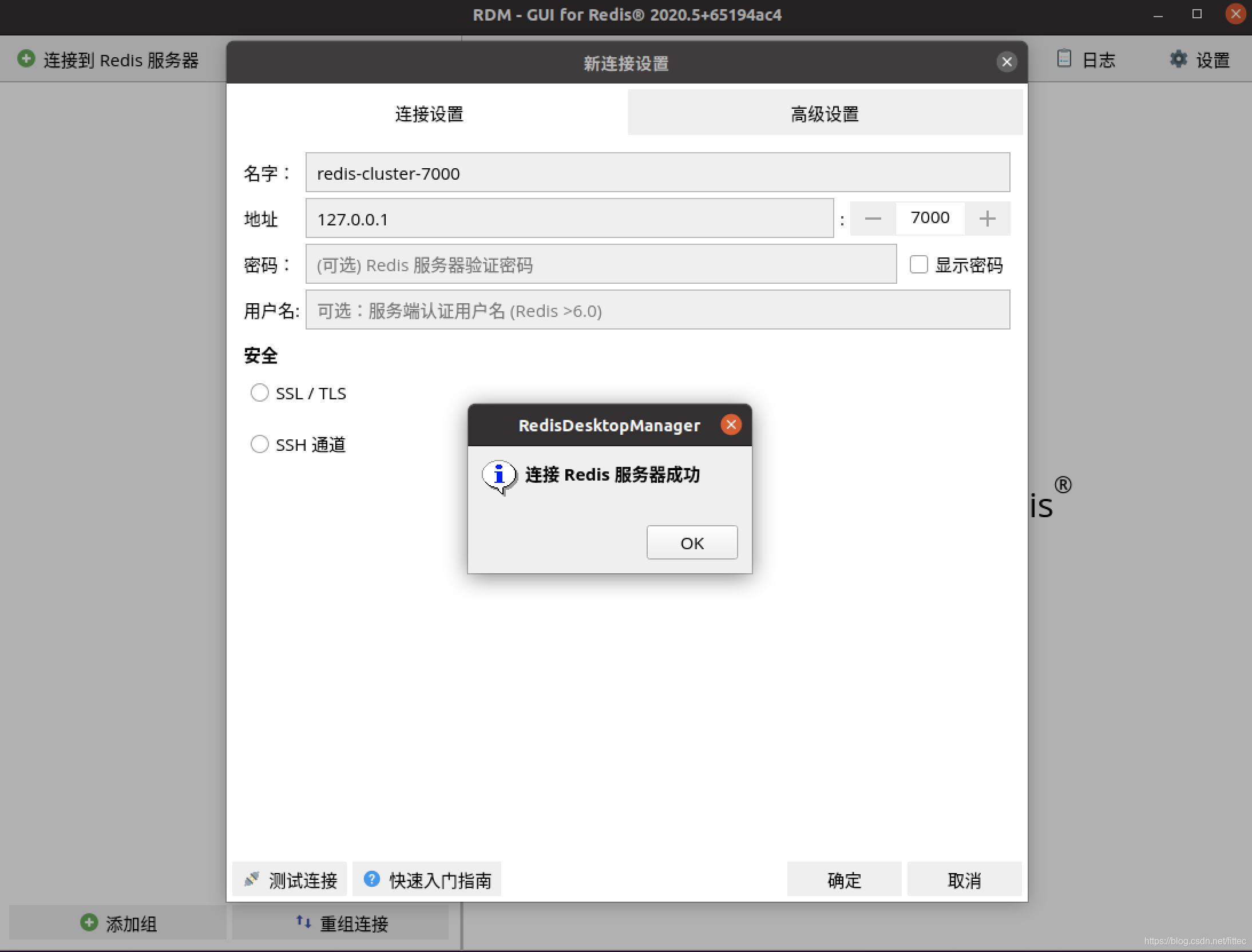Click the 安全 section heading text

(261, 355)
